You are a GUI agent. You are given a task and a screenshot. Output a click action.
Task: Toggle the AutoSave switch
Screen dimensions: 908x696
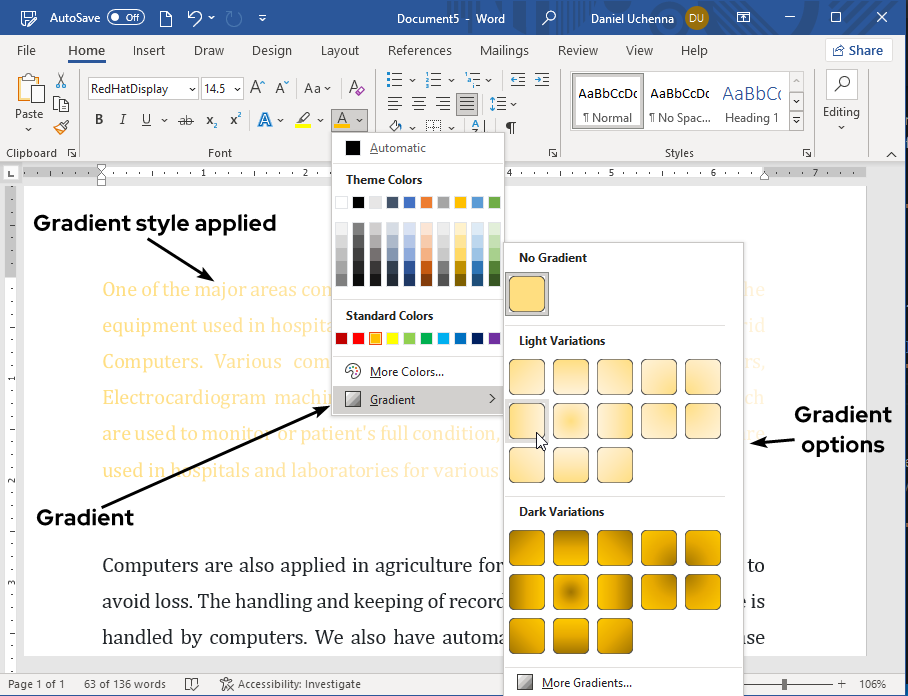[x=125, y=18]
